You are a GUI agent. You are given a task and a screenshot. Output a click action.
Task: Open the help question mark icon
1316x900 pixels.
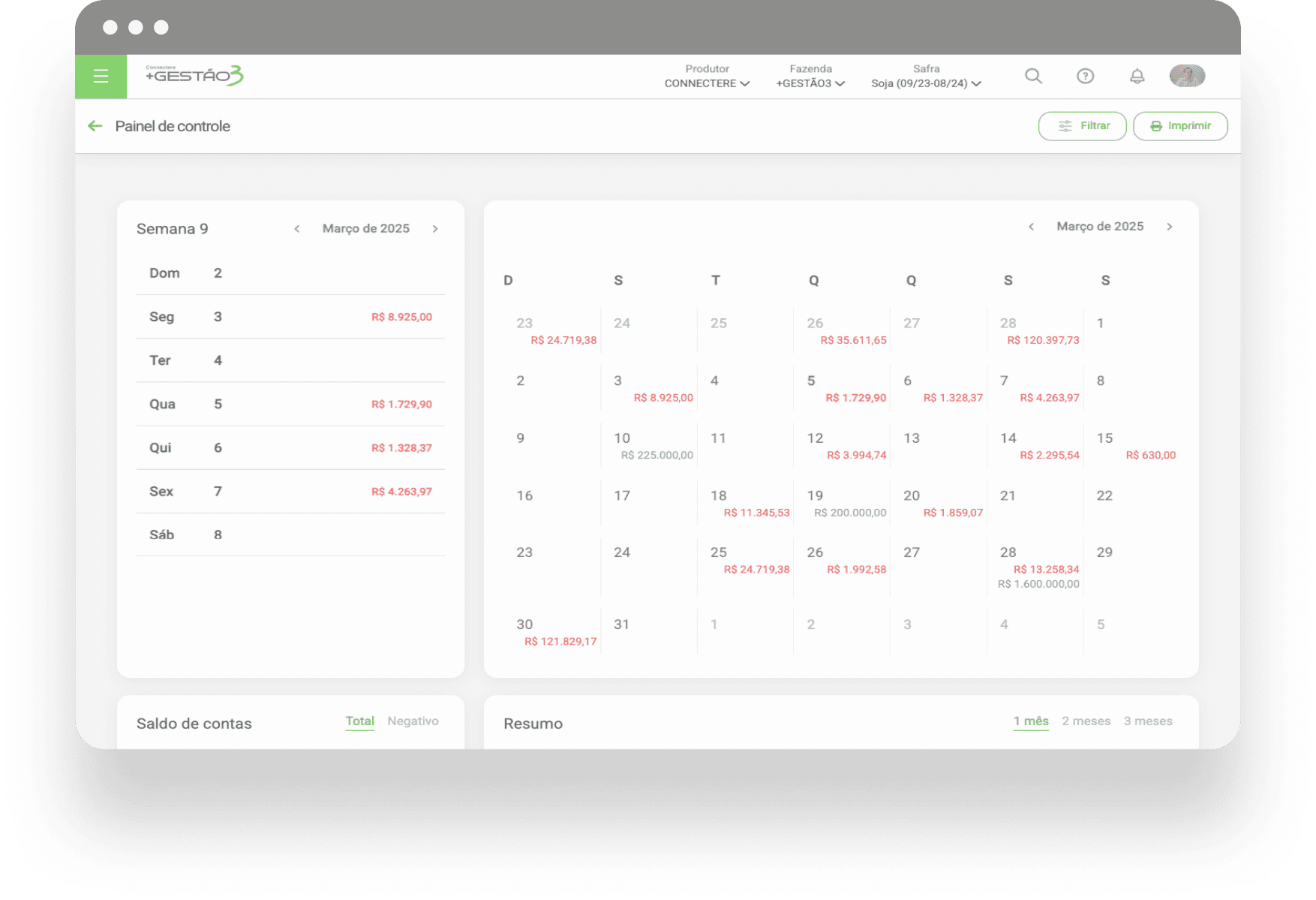pyautogui.click(x=1085, y=77)
